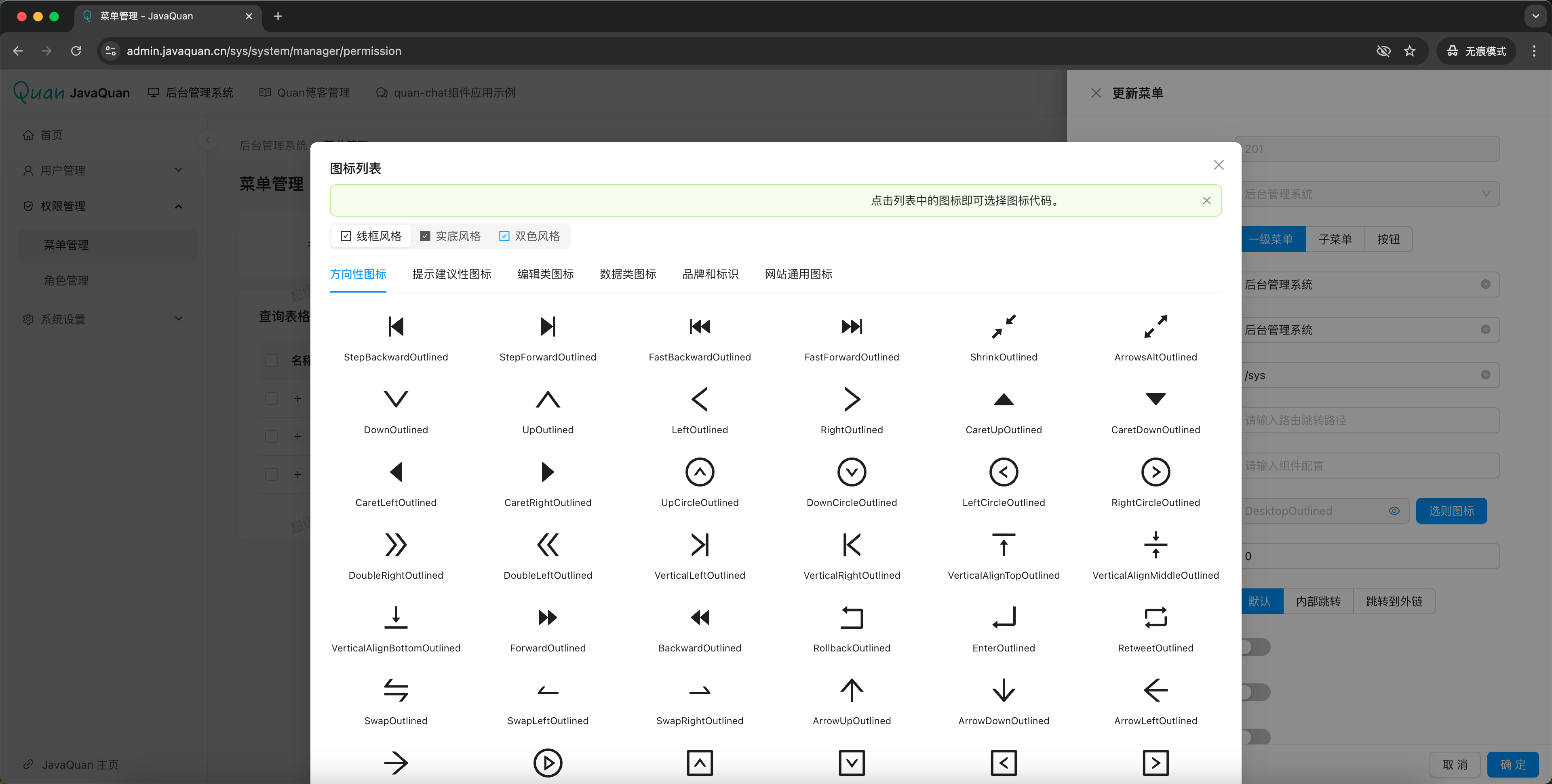Select the ArrowUpOutlined icon
This screenshot has height=784, width=1552.
tap(851, 690)
